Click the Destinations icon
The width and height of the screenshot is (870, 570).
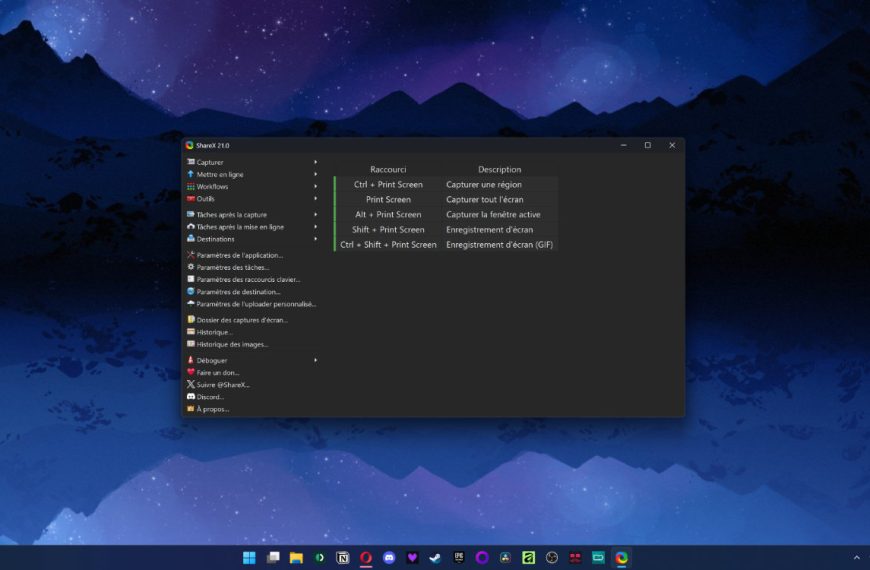pos(191,239)
